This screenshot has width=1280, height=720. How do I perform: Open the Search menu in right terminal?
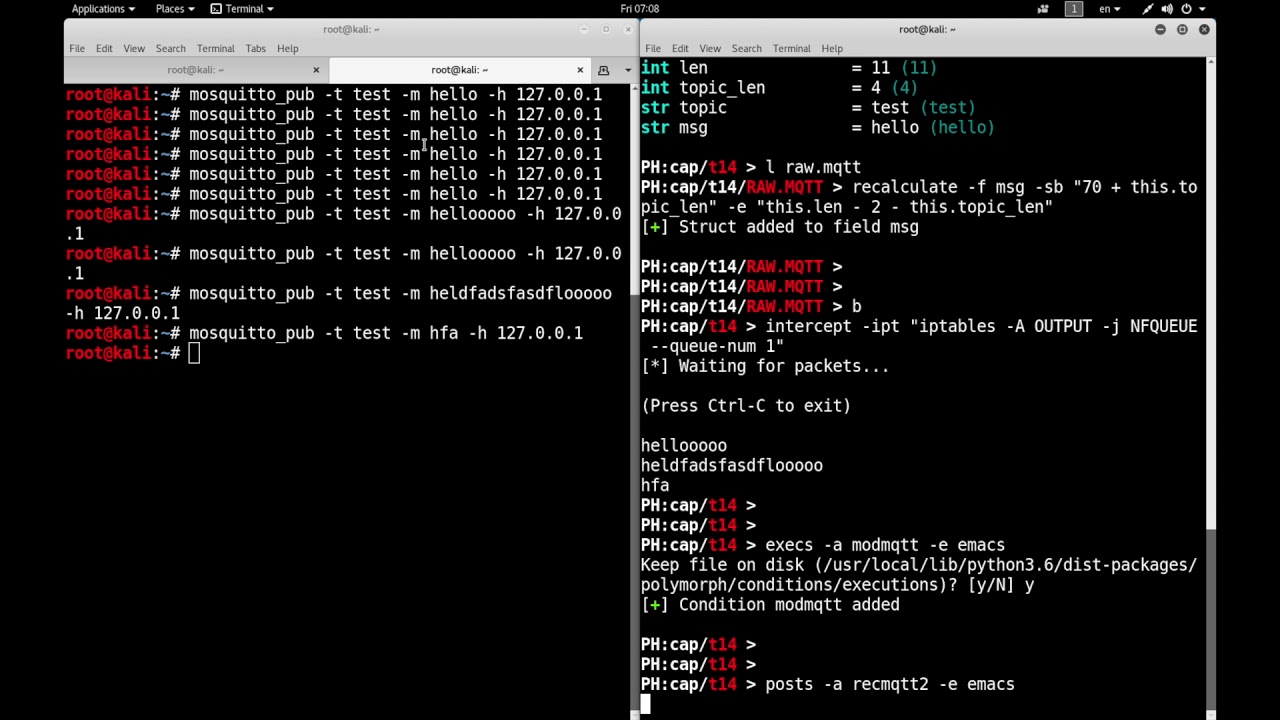coord(746,48)
